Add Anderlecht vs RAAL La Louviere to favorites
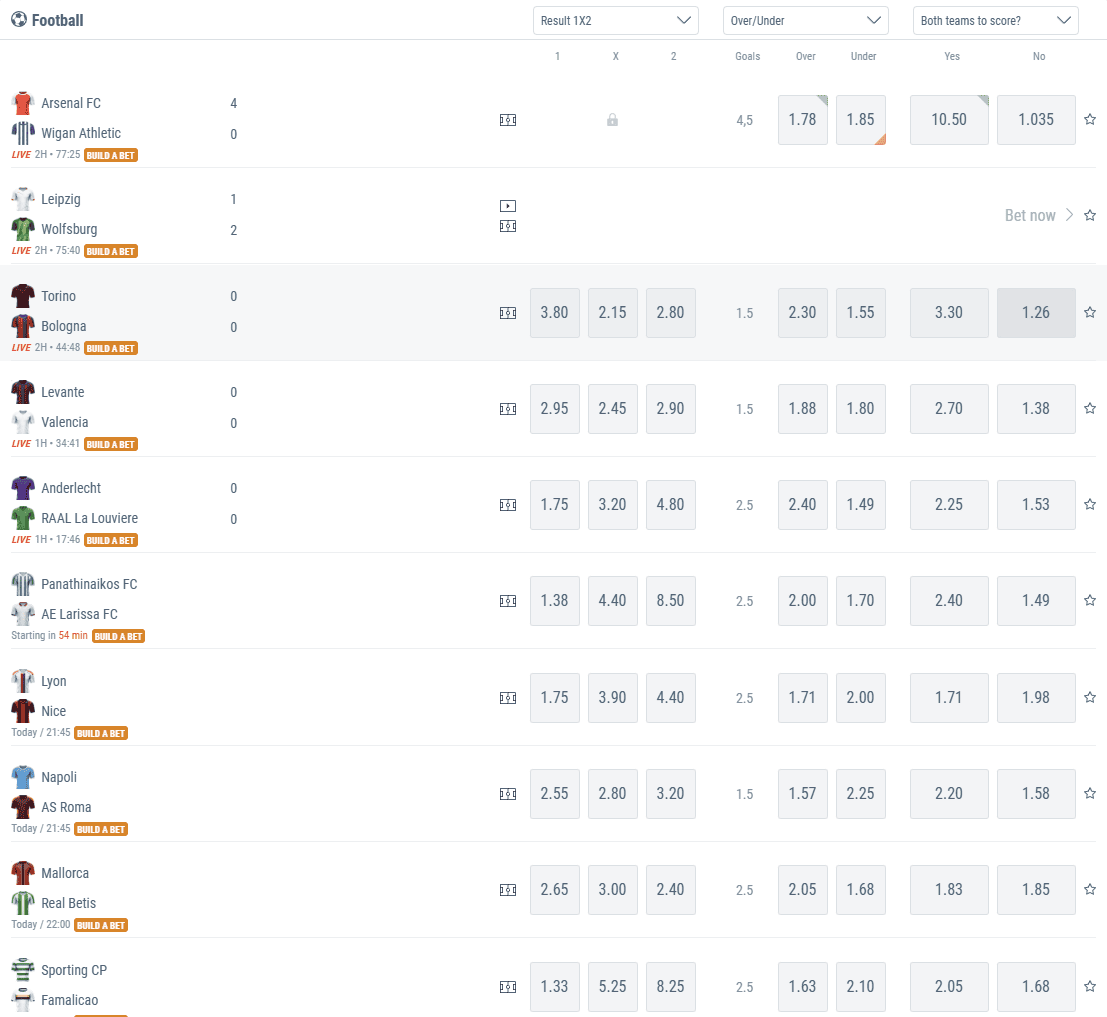The height and width of the screenshot is (1017, 1107). 1090,504
